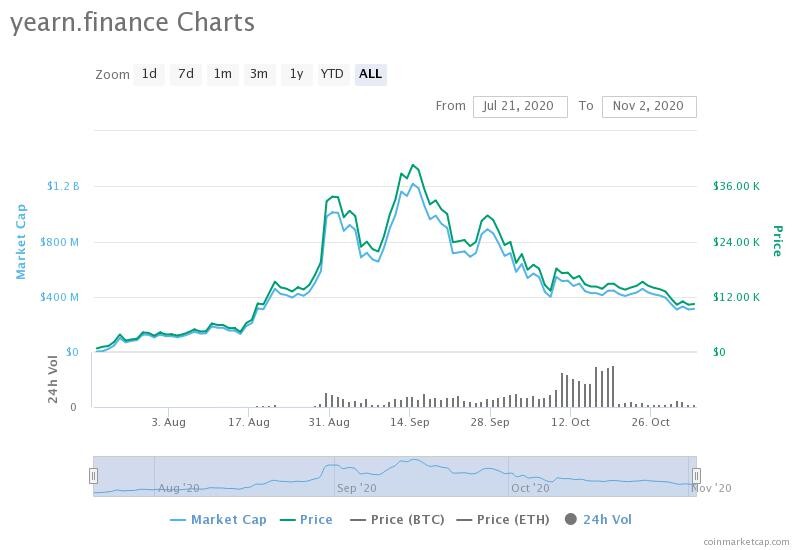The height and width of the screenshot is (550, 800).
Task: Select the YTD zoom range
Action: (x=332, y=74)
